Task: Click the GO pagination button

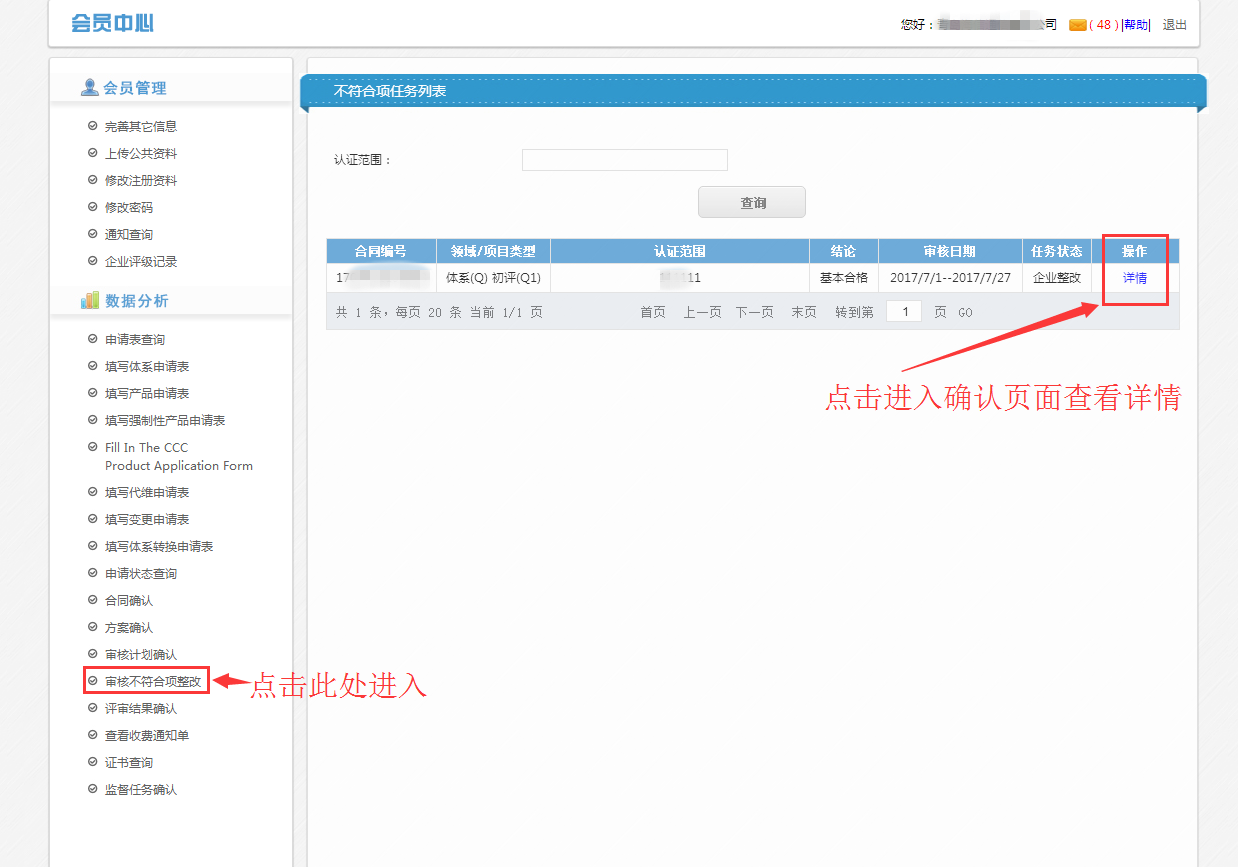Action: 965,313
